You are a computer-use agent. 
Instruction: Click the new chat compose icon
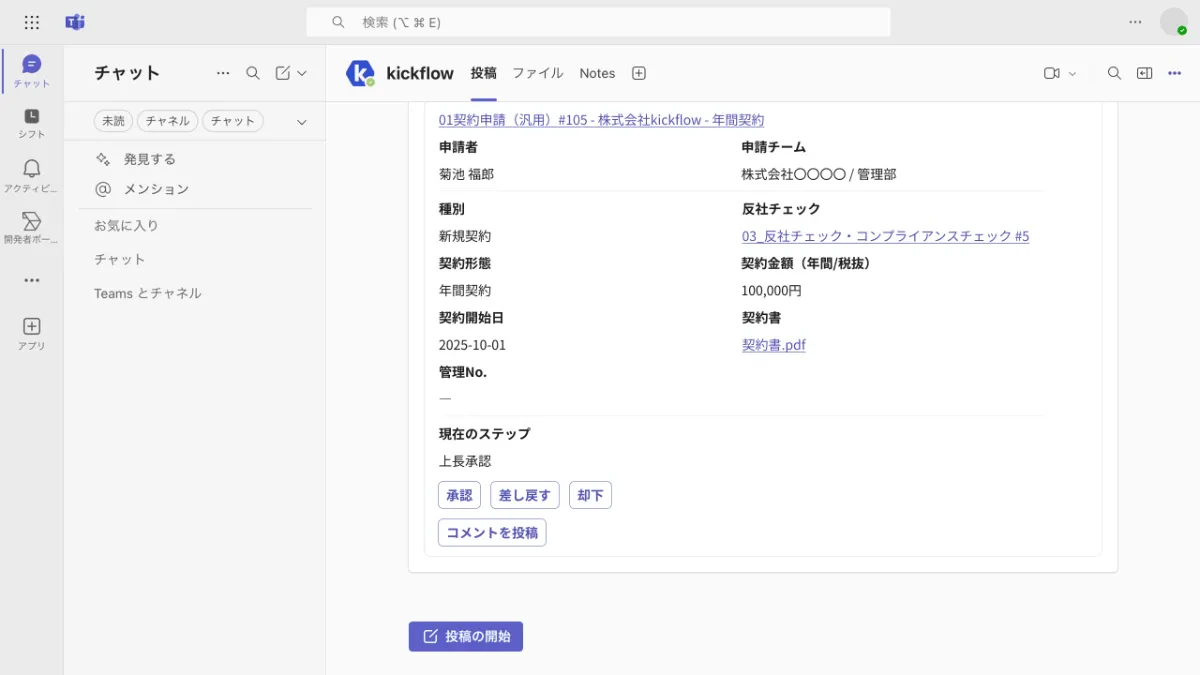point(283,73)
